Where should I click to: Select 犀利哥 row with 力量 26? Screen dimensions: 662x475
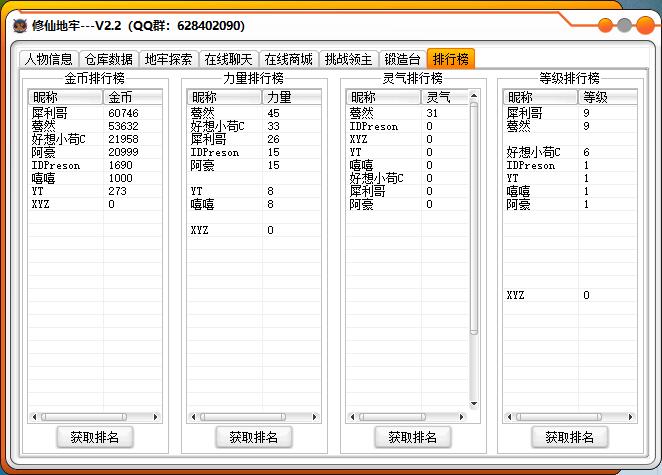tap(254, 139)
